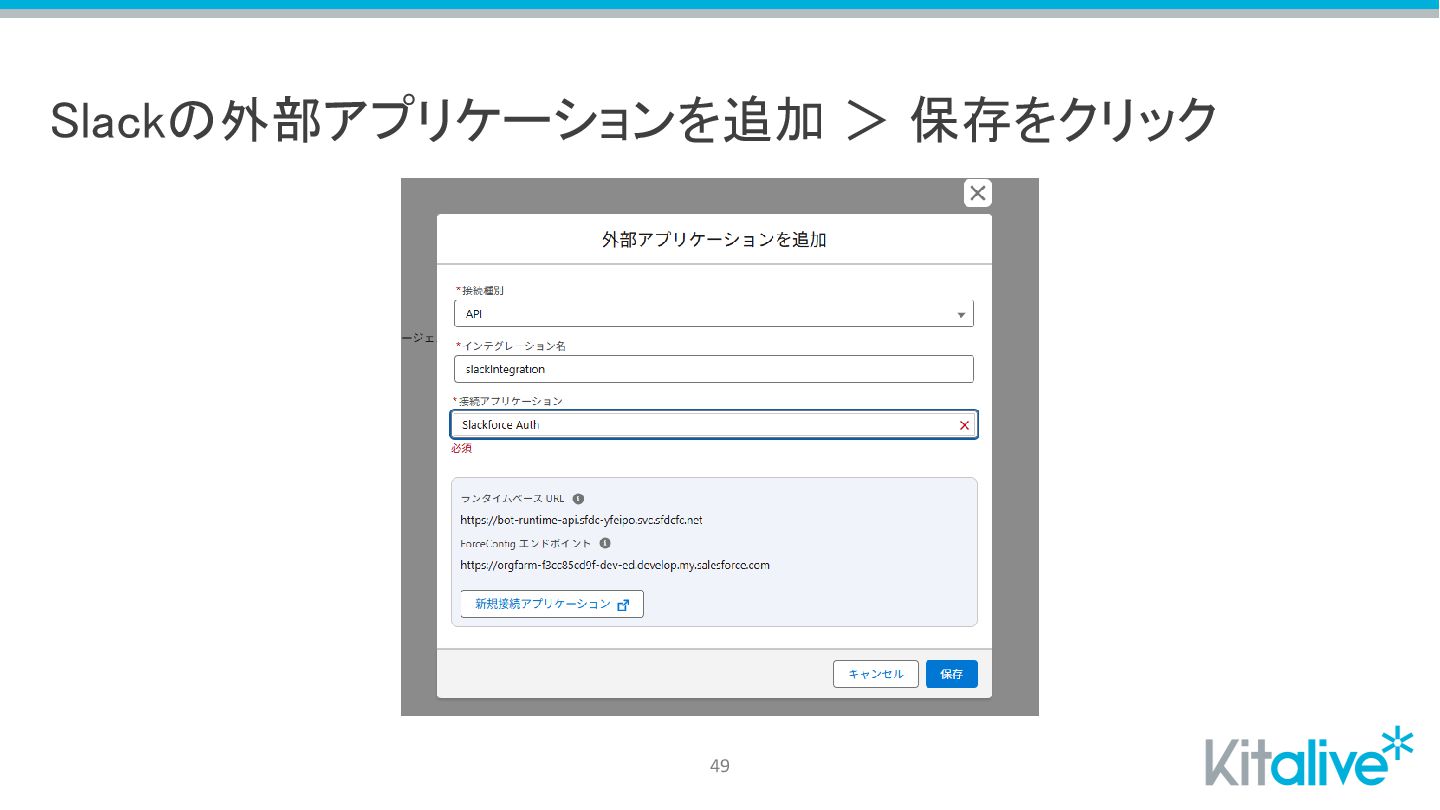Clear Slackforce Auth with red X
The width and height of the screenshot is (1440, 810).
point(964,425)
